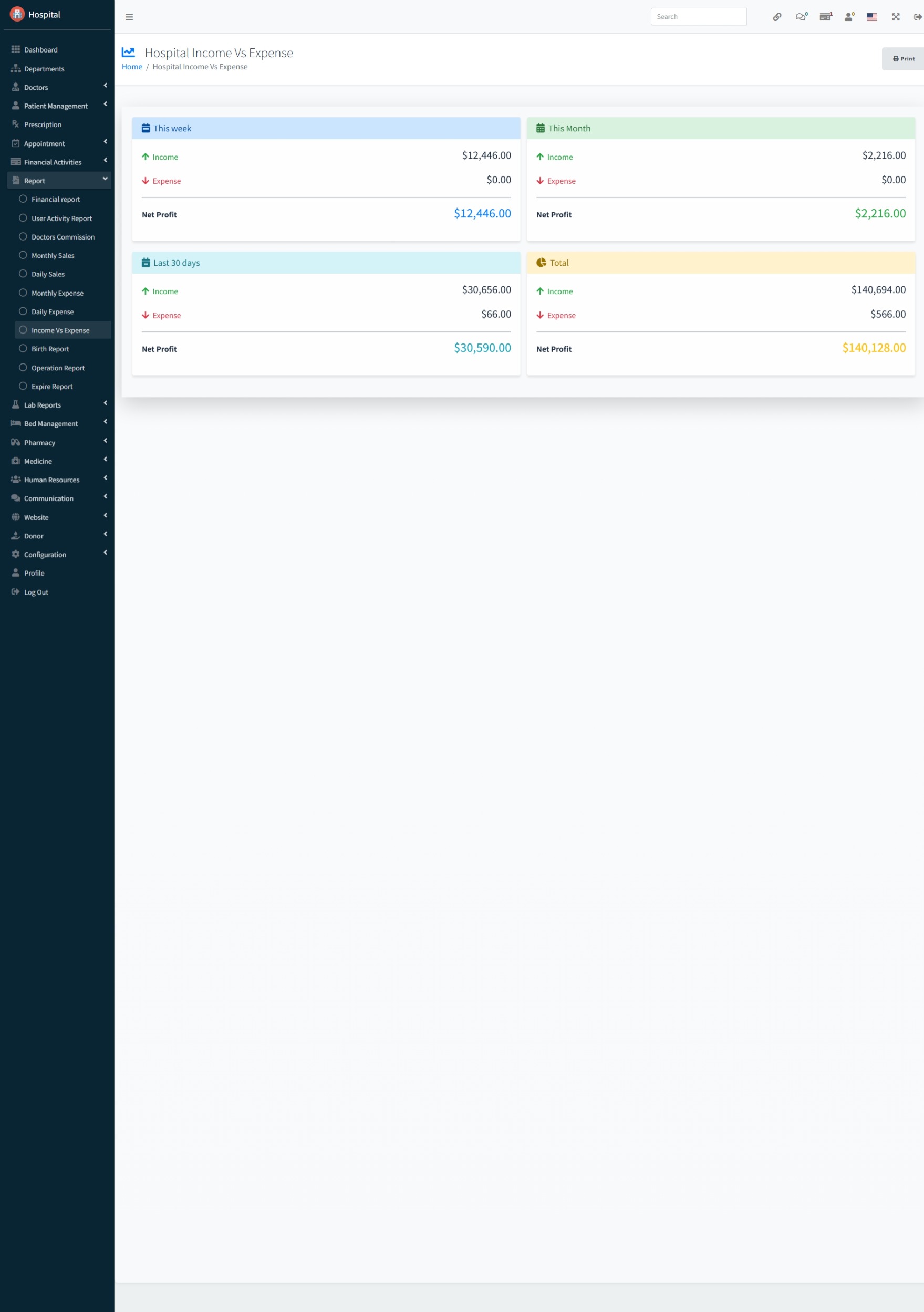Image resolution: width=924 pixels, height=1312 pixels.
Task: Expand the Bed Management chevron
Action: coord(105,422)
